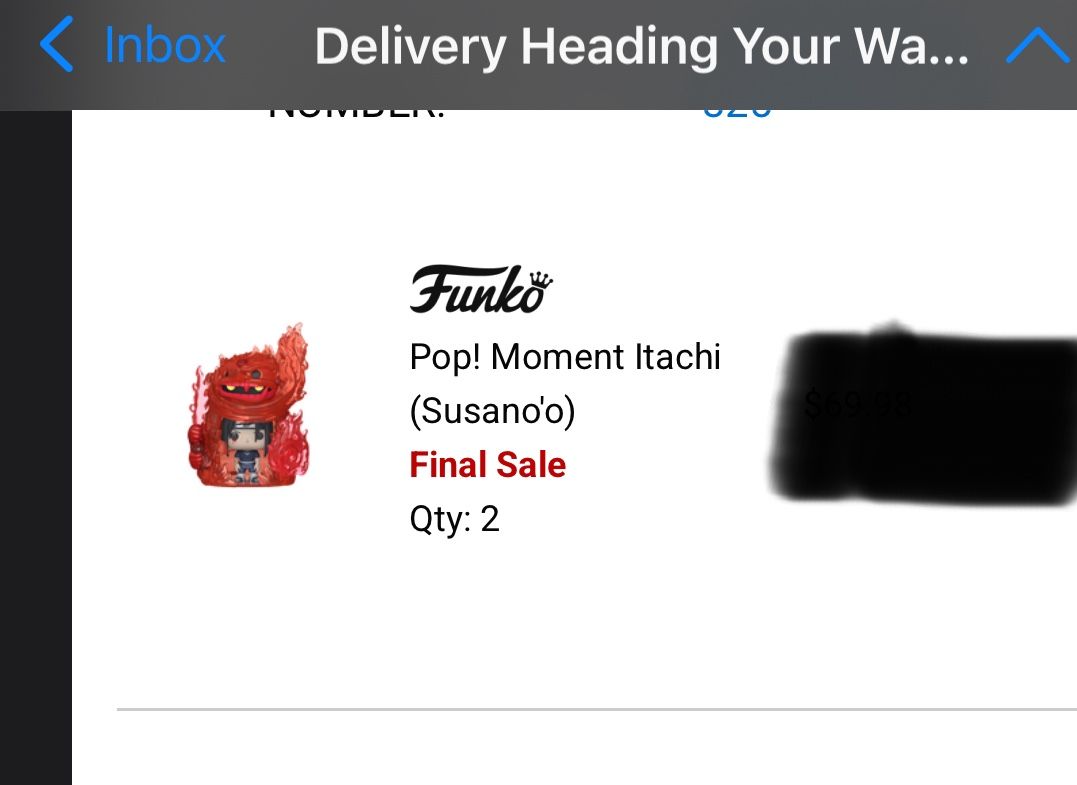This screenshot has width=1077, height=785.
Task: Tap the left-pointing arrow beside Inbox
Action: [x=57, y=45]
